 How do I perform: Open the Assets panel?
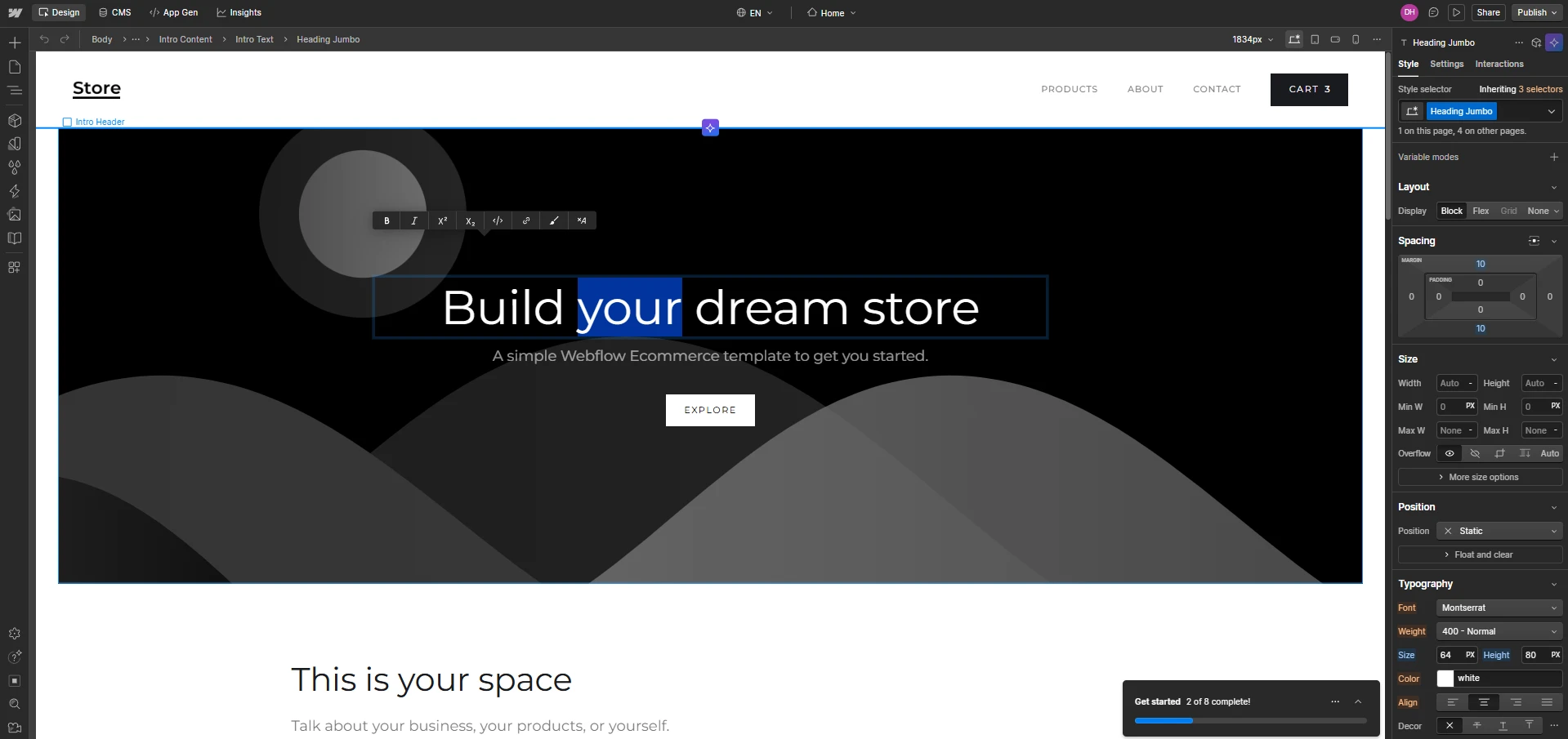coord(15,215)
